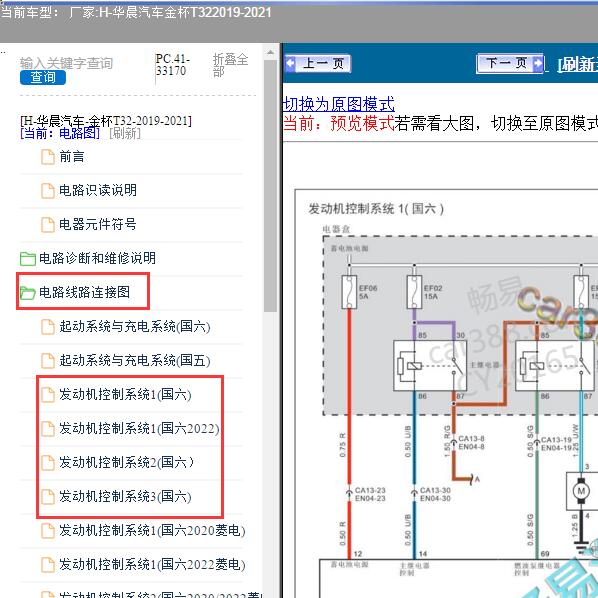The image size is (598, 598).
Task: Open the 切换为原图模式 link
Action: 339,104
